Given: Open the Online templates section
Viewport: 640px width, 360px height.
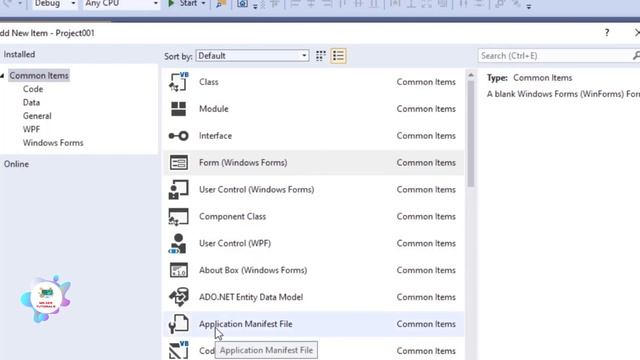Looking at the screenshot, I should (16, 164).
